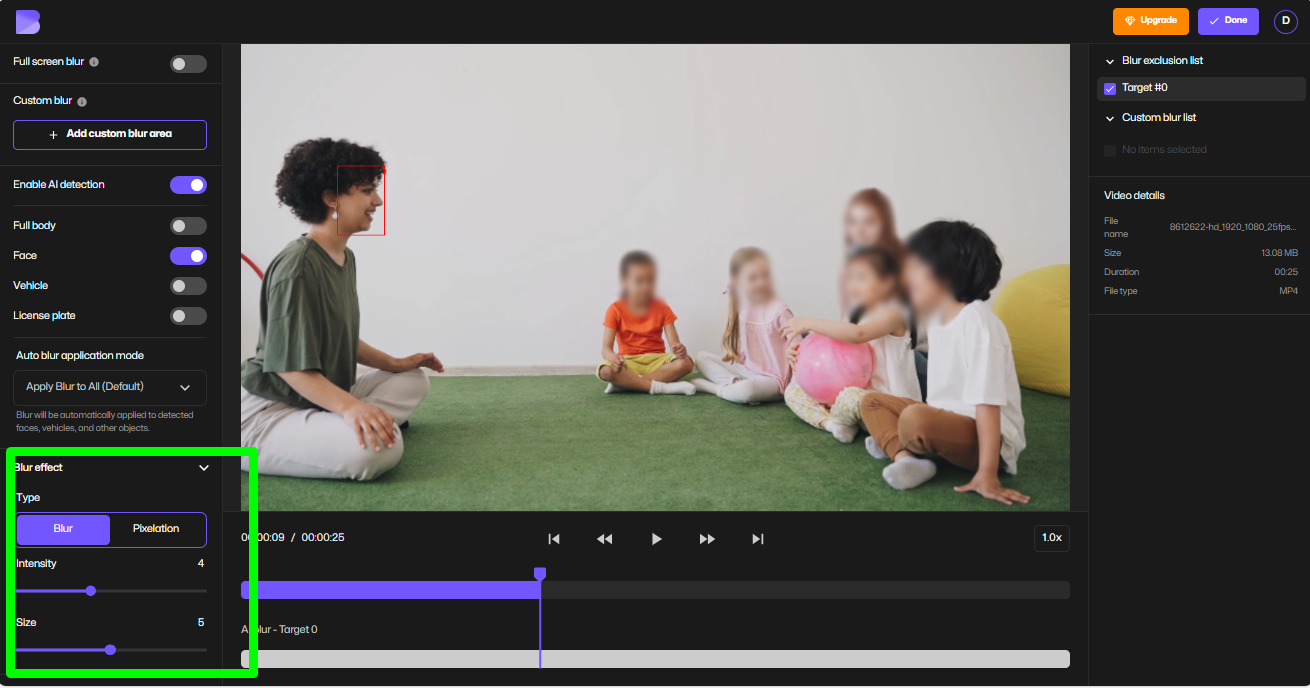Click the video preview frame
Image resolution: width=1310 pixels, height=688 pixels.
coord(655,278)
